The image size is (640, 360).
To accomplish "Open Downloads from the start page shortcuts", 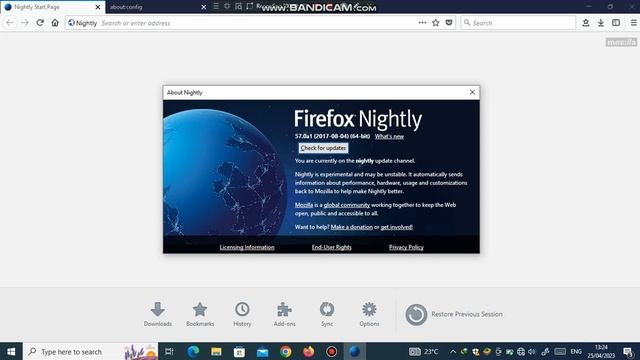I will 158,314.
